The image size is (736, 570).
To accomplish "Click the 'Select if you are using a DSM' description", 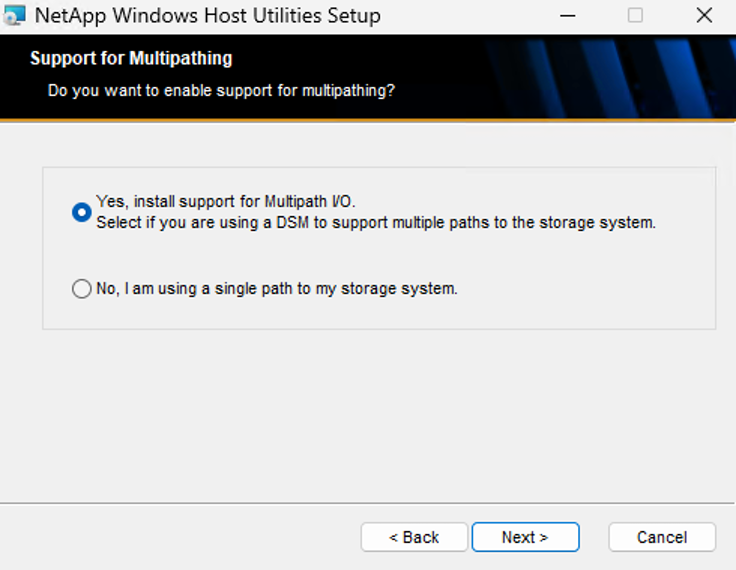I will [376, 223].
